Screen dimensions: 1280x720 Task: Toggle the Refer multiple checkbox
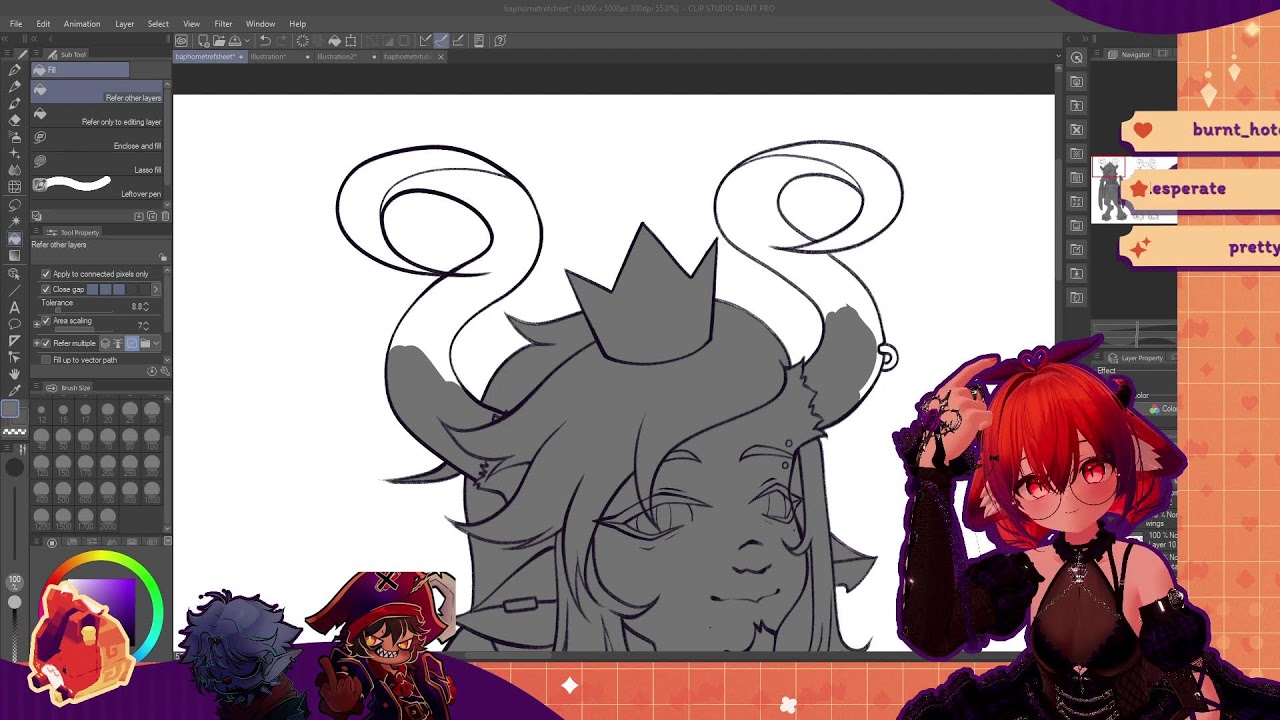tap(45, 343)
